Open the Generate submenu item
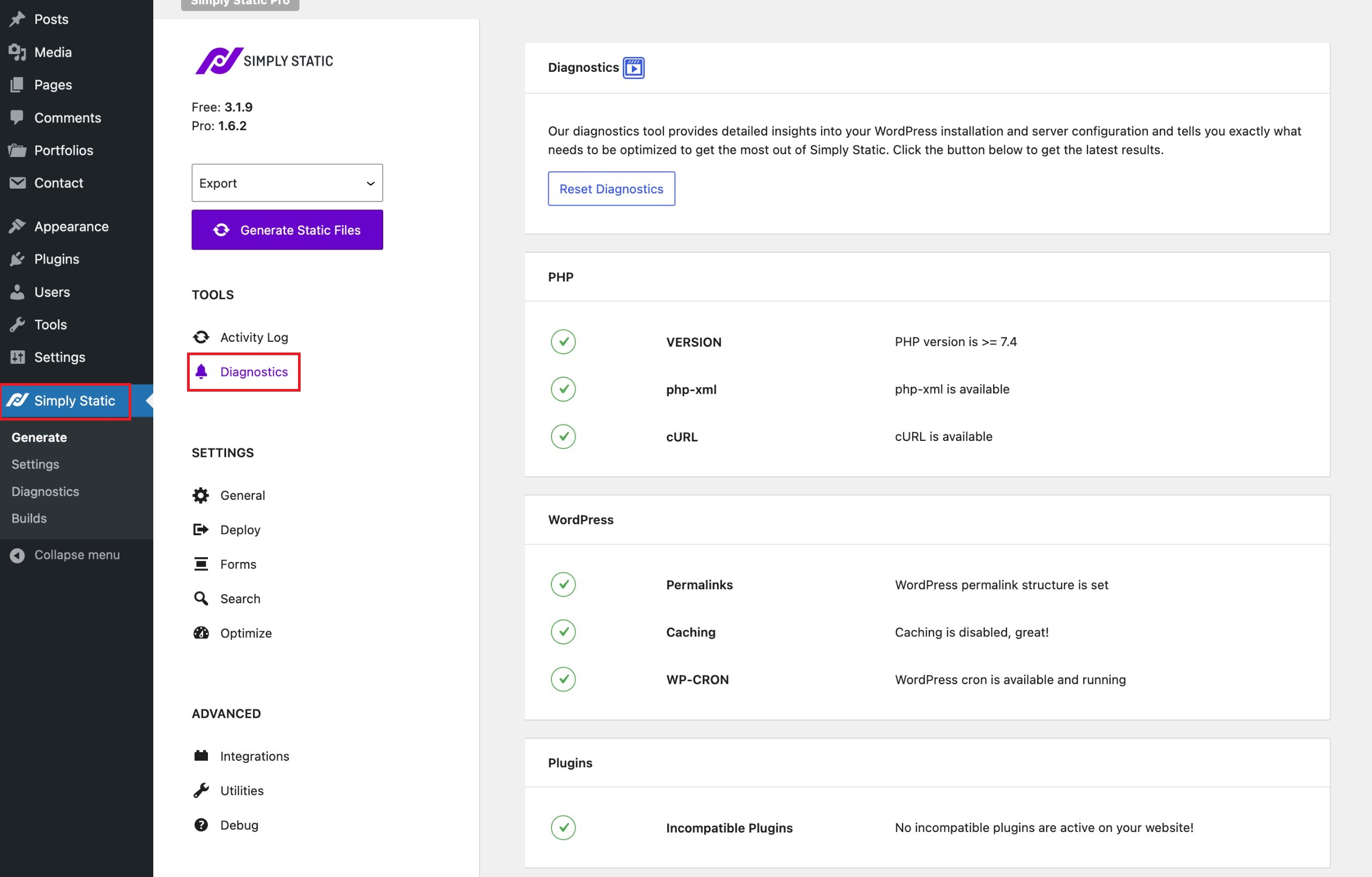The height and width of the screenshot is (877, 1372). click(39, 437)
